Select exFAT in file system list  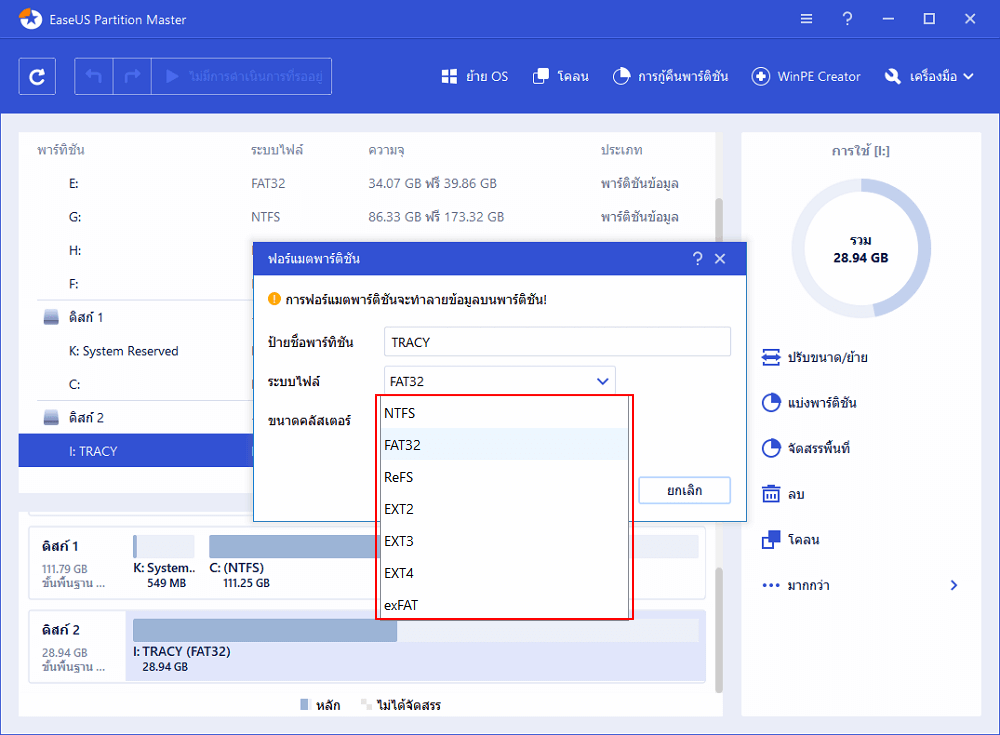tap(504, 604)
